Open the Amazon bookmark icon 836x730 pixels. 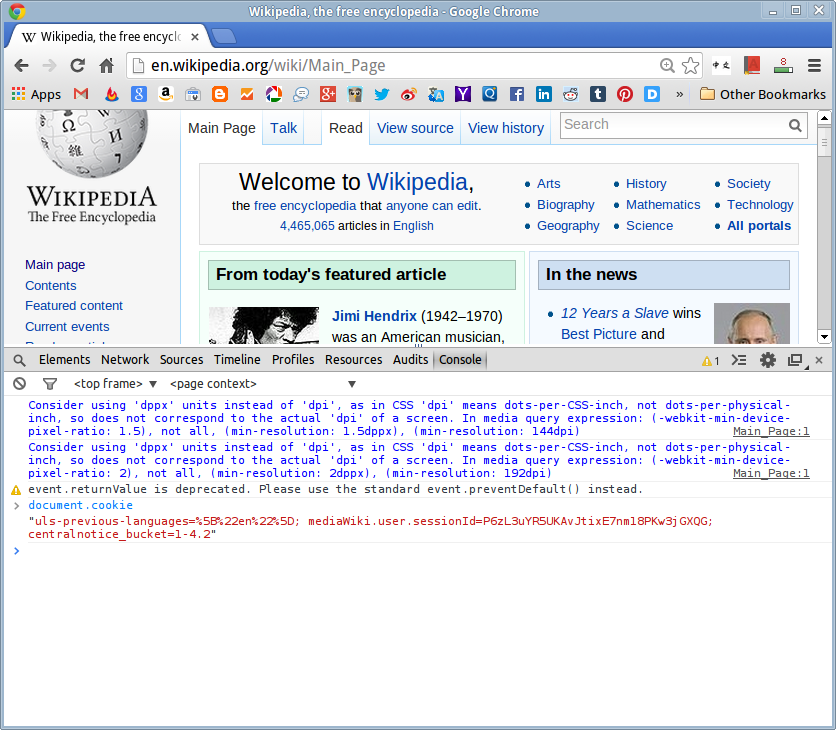(166, 94)
